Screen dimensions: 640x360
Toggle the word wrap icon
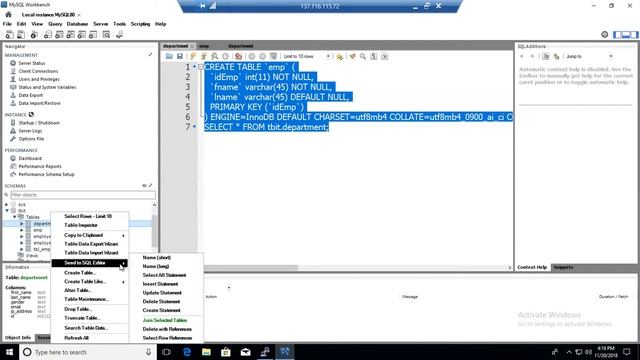coord(384,56)
